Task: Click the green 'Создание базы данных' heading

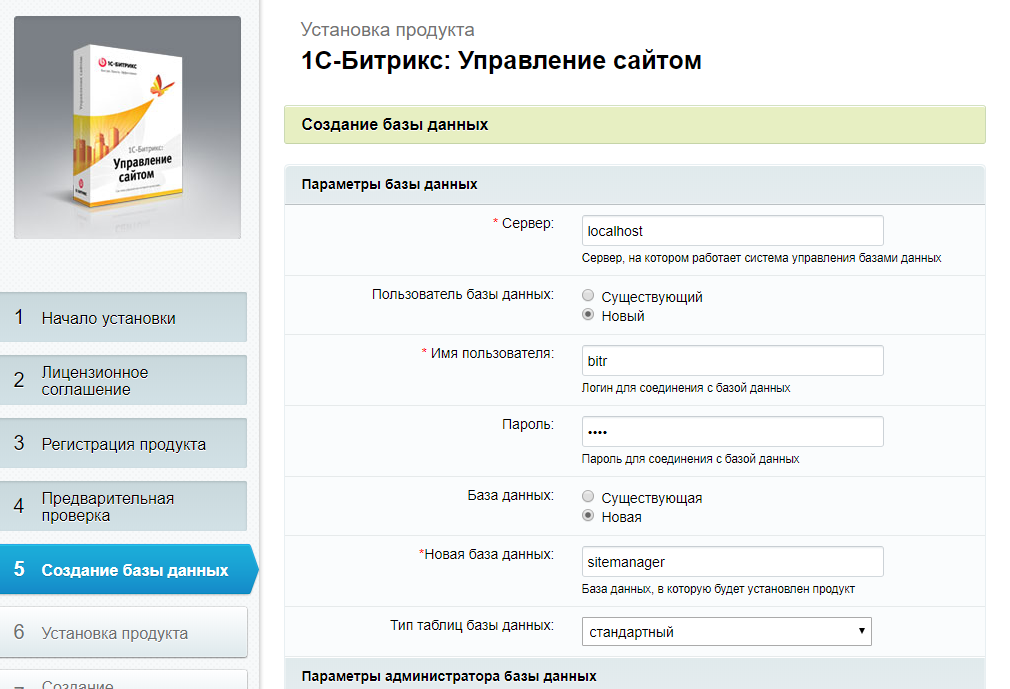Action: tap(634, 124)
